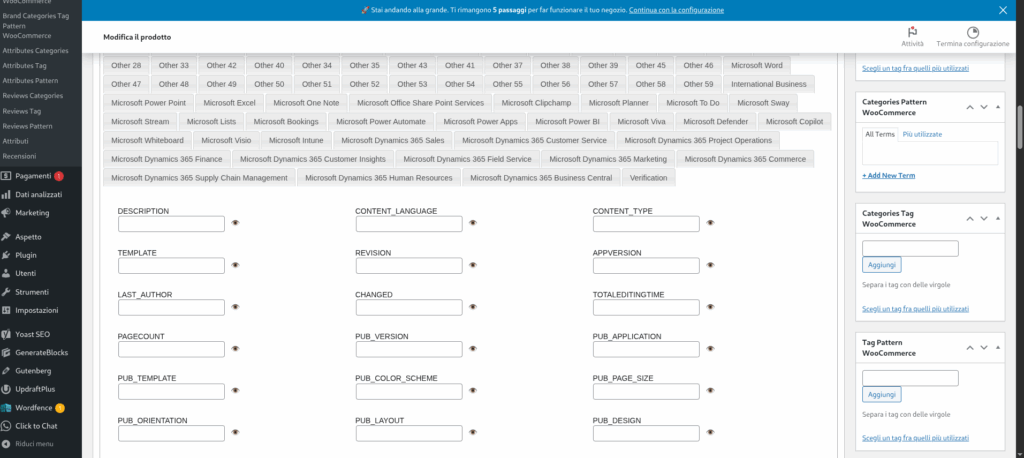The image size is (1024, 458).
Task: Toggle eye icon next to TEMPLATE field
Action: point(236,265)
